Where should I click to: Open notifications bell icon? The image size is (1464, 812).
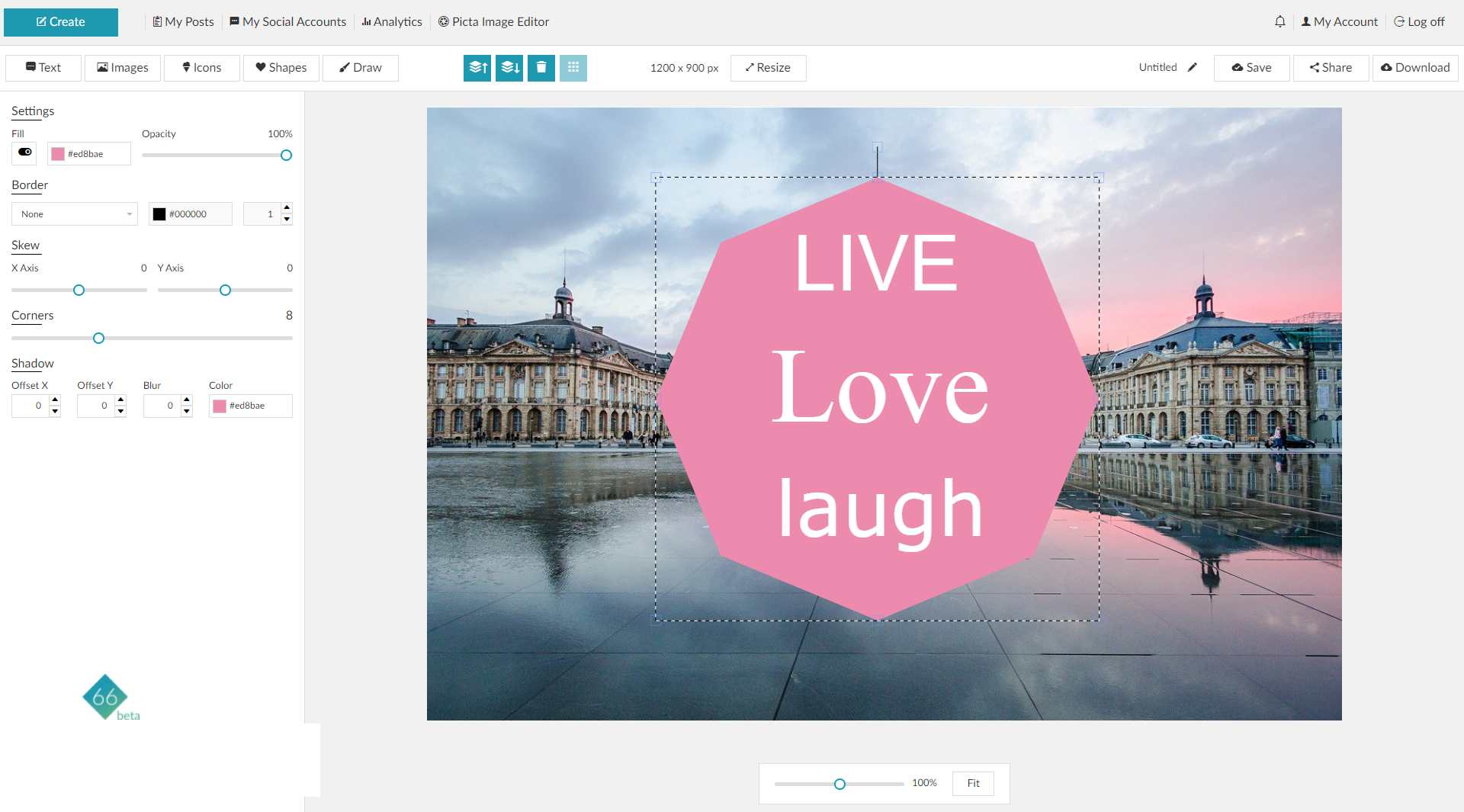tap(1280, 21)
